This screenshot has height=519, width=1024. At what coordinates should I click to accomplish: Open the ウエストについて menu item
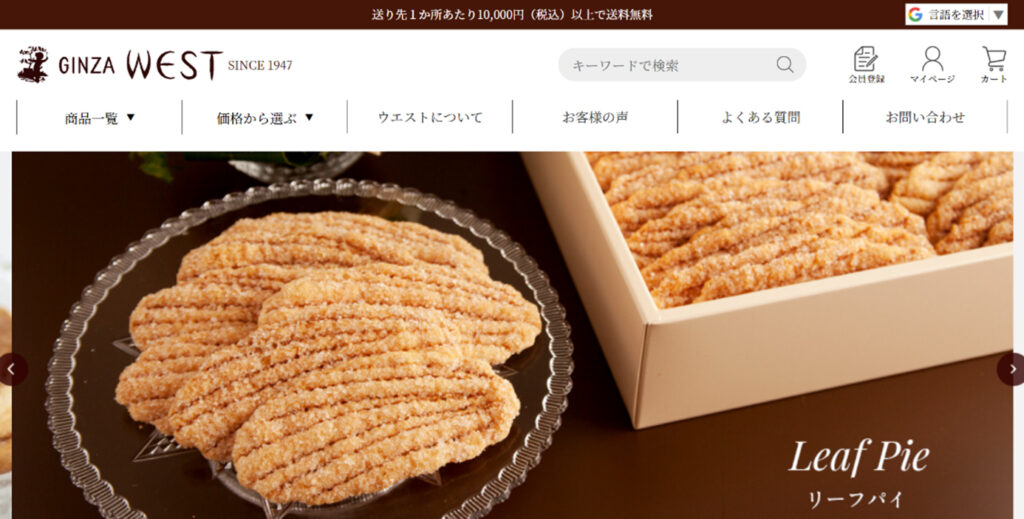pyautogui.click(x=430, y=118)
